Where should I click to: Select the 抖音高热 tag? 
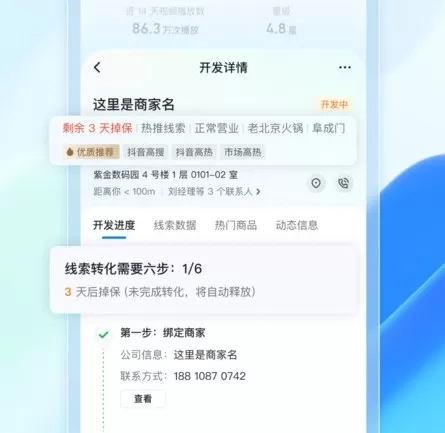(x=194, y=152)
